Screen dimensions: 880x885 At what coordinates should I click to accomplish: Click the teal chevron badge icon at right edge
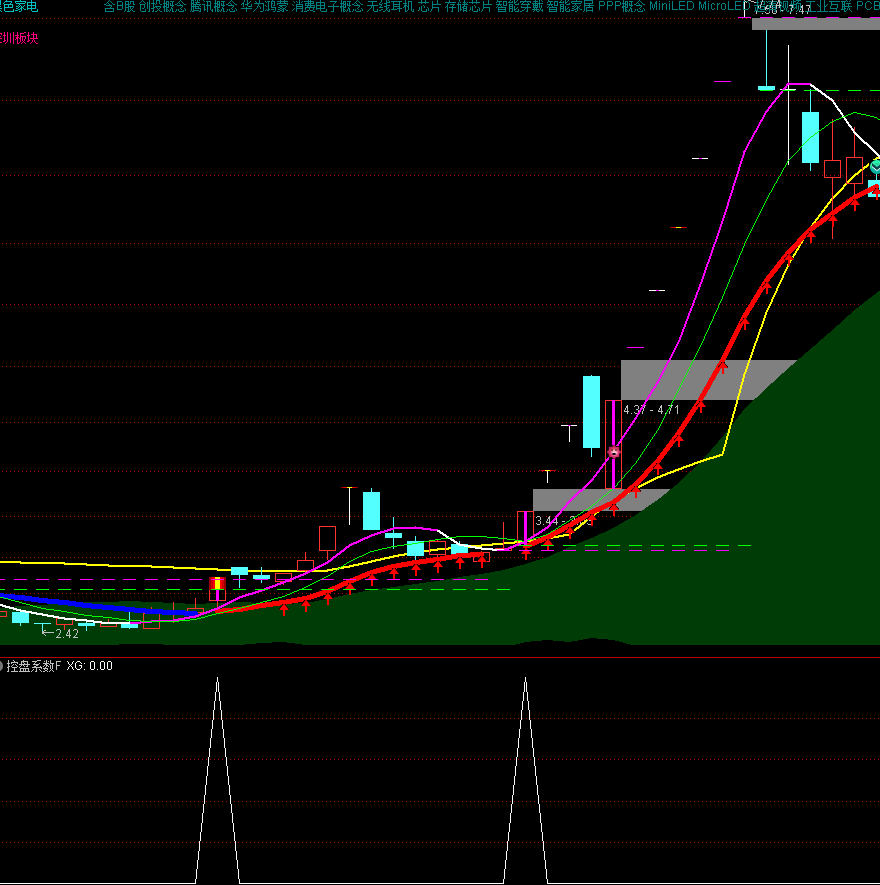point(875,165)
